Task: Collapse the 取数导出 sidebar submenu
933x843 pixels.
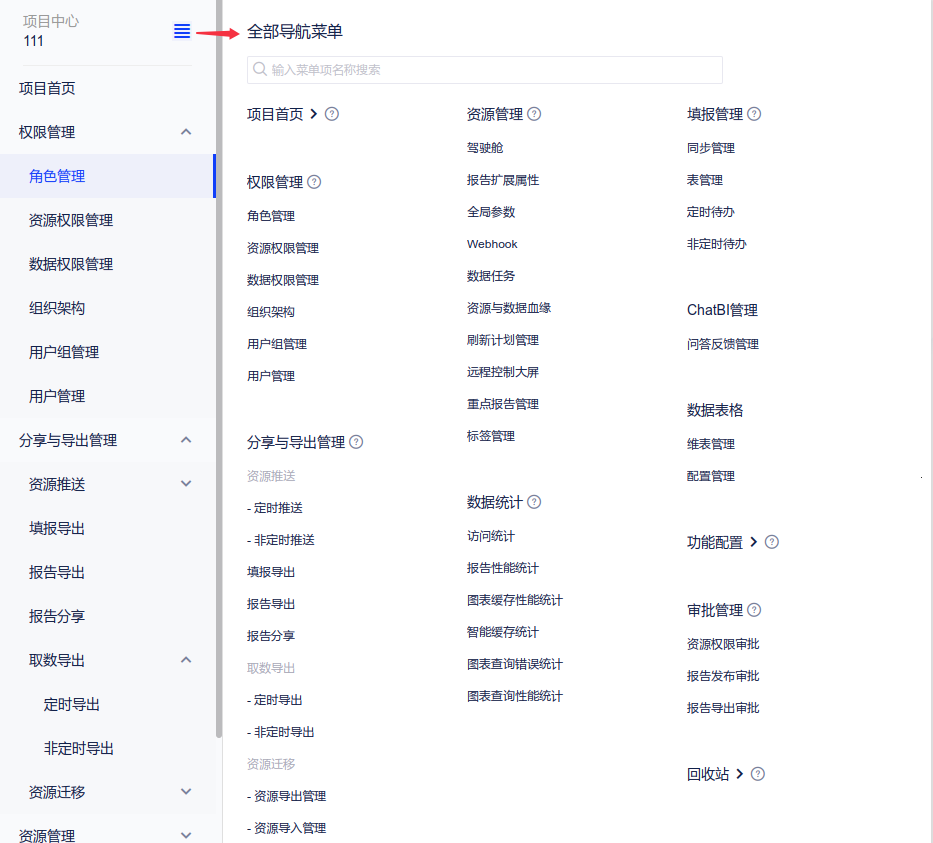Action: coord(186,660)
